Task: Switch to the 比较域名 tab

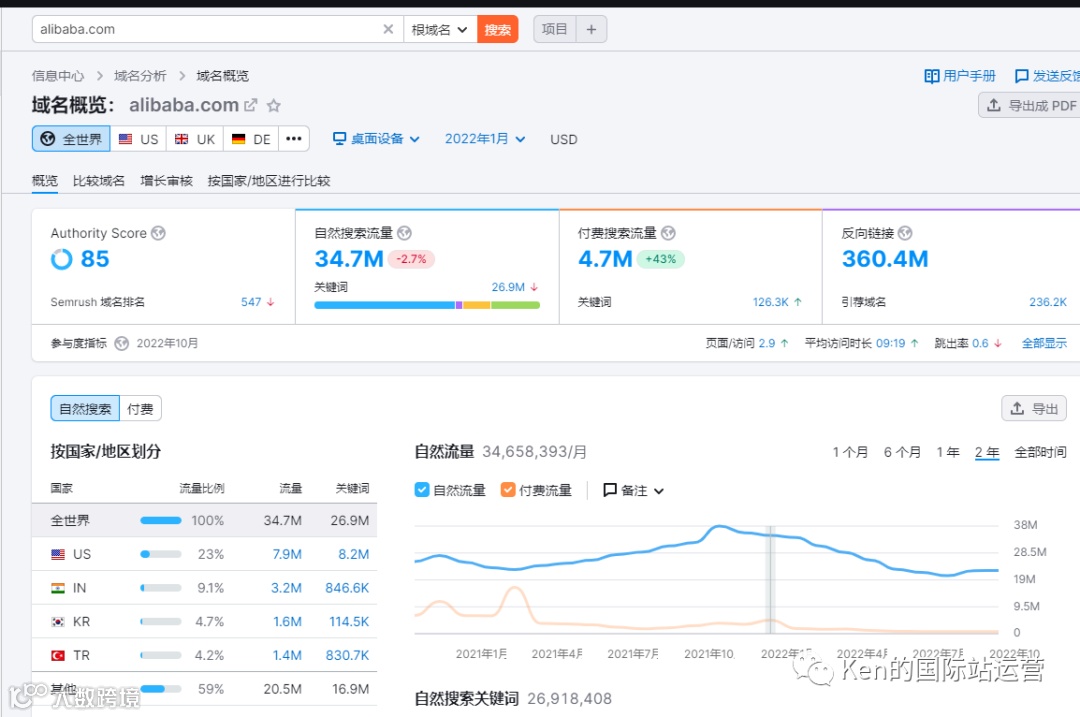Action: click(x=98, y=180)
